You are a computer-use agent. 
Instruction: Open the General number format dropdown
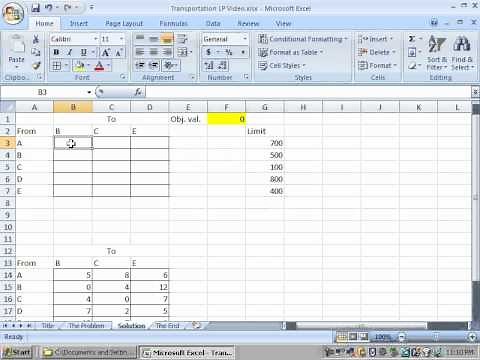[245, 39]
